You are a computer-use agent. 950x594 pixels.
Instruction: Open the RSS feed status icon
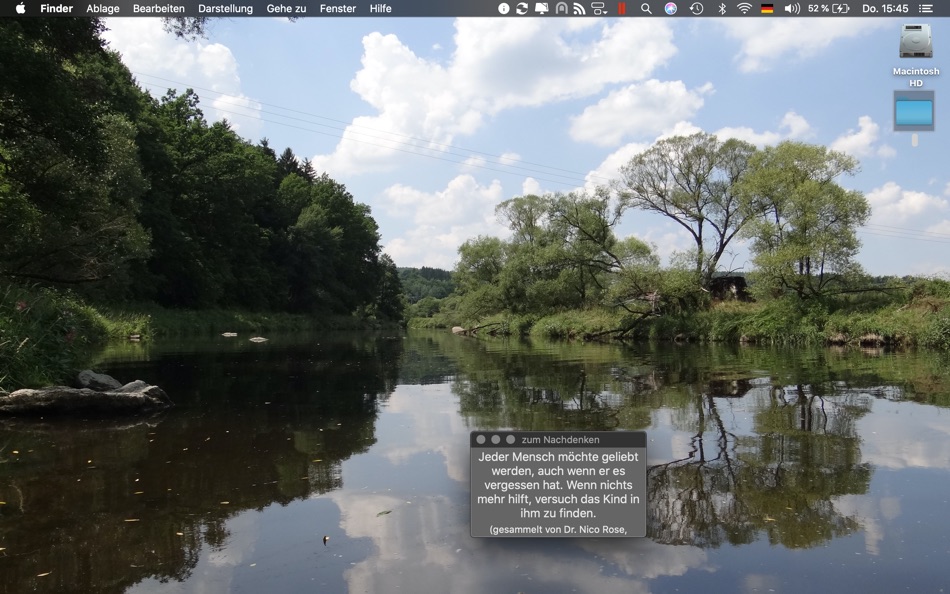[579, 8]
